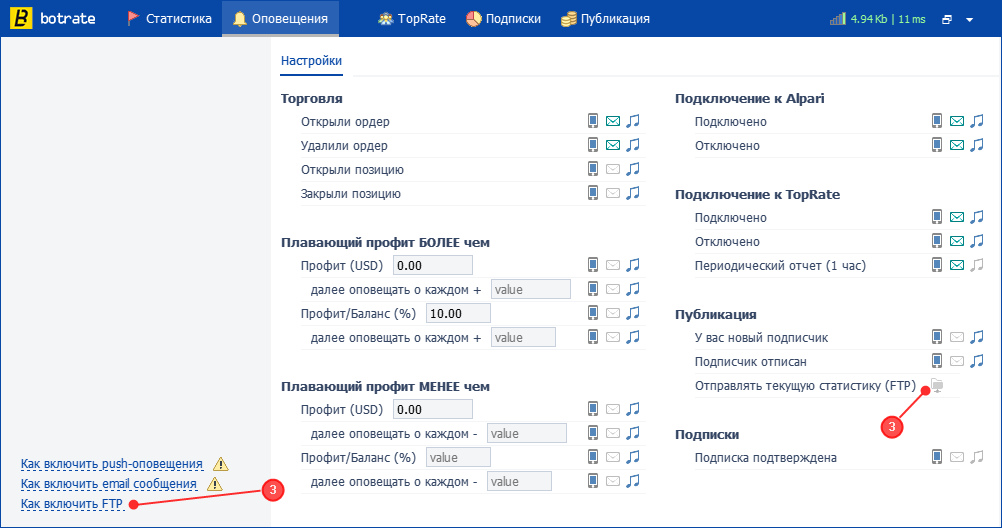Screen dimensions: 1002x528
Task: Open link Как включить push-оповещения
Action: (112, 464)
